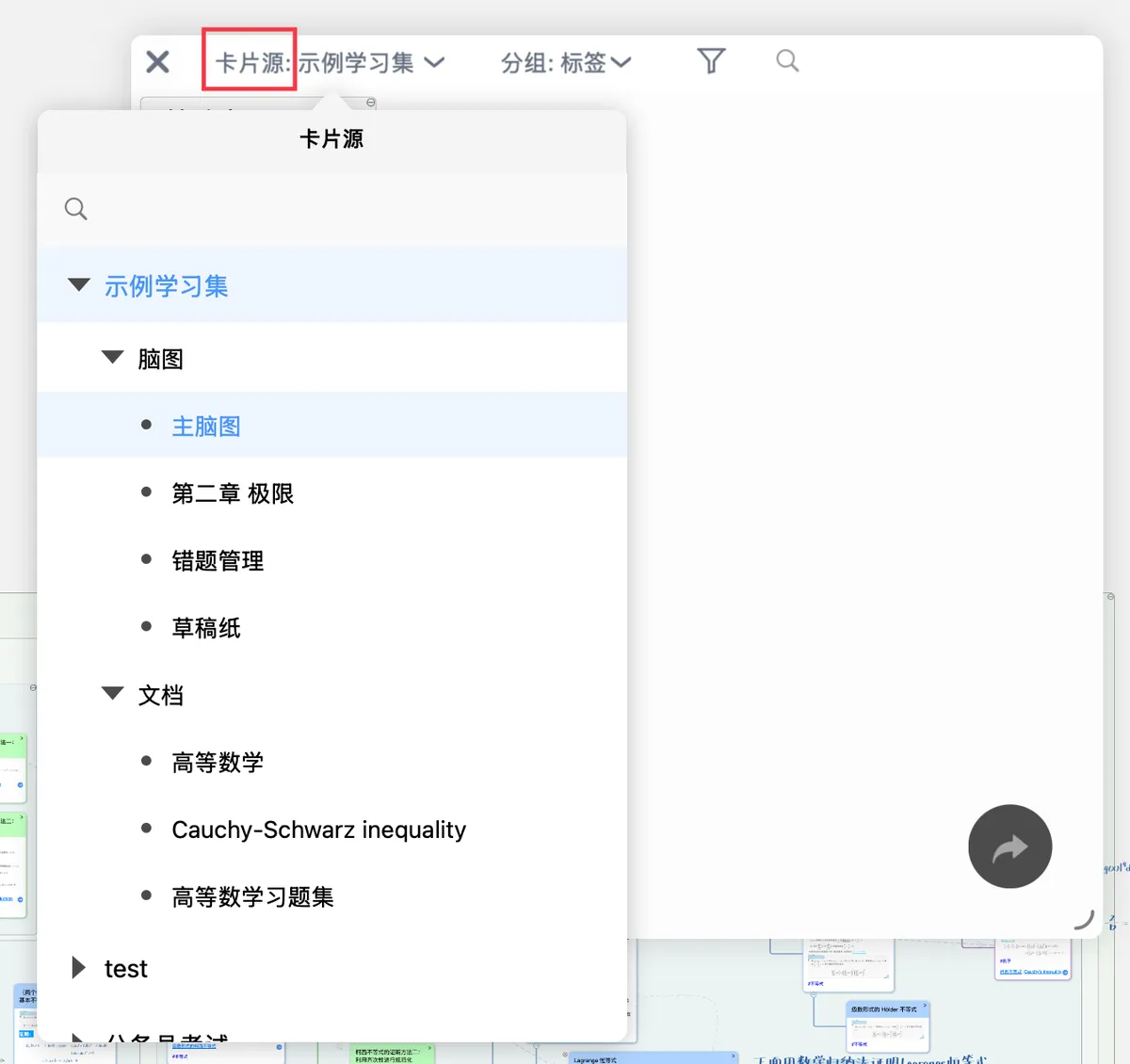
Task: Collapse the 文档 group
Action: click(x=113, y=693)
